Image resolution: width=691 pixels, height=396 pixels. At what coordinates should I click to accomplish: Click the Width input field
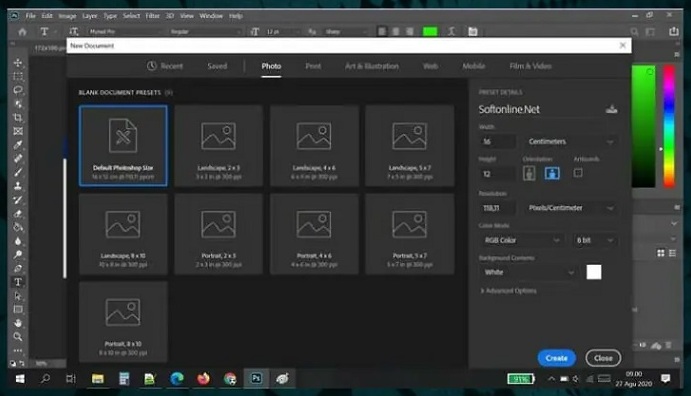(497, 141)
